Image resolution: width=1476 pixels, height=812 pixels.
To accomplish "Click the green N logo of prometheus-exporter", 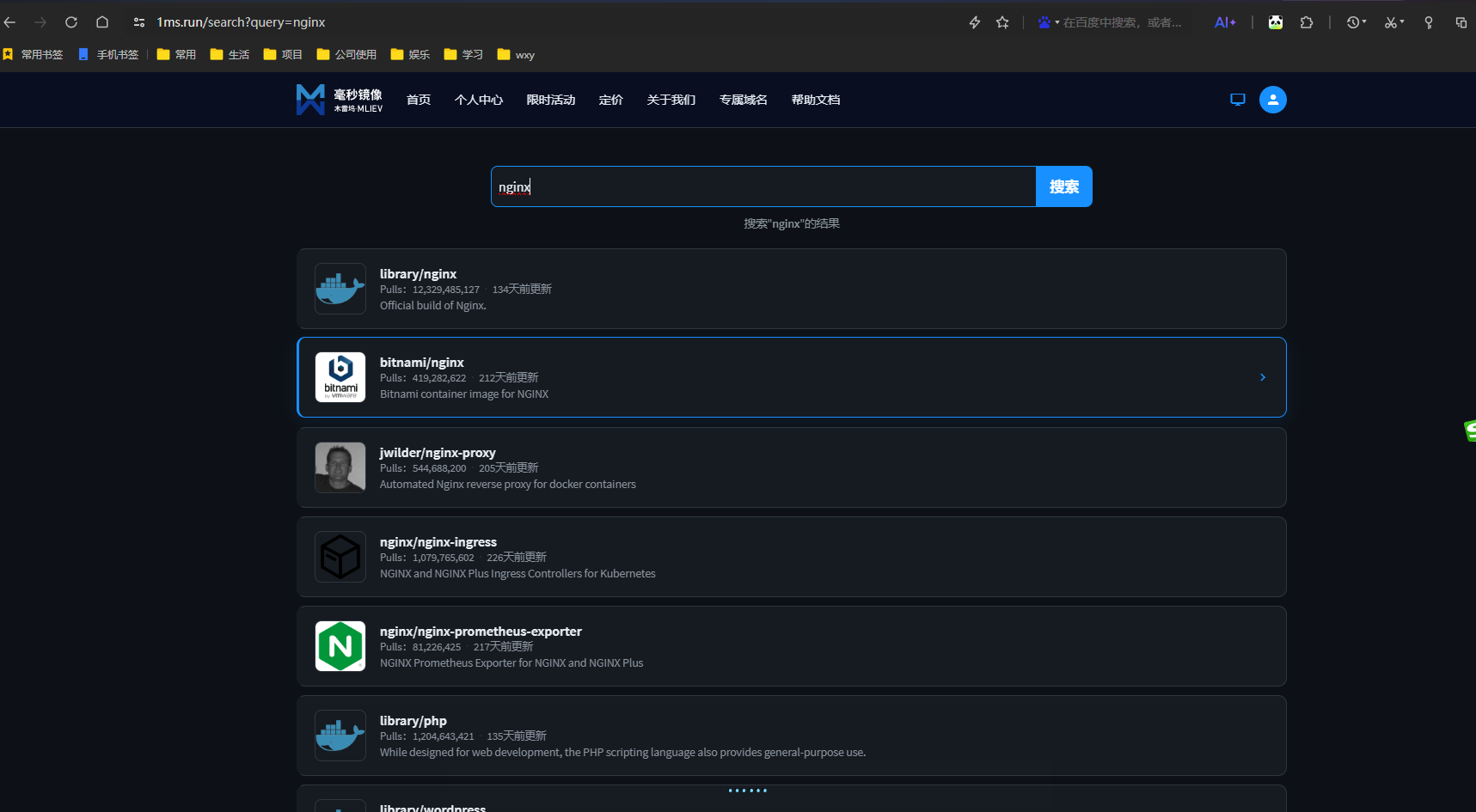I will (340, 646).
